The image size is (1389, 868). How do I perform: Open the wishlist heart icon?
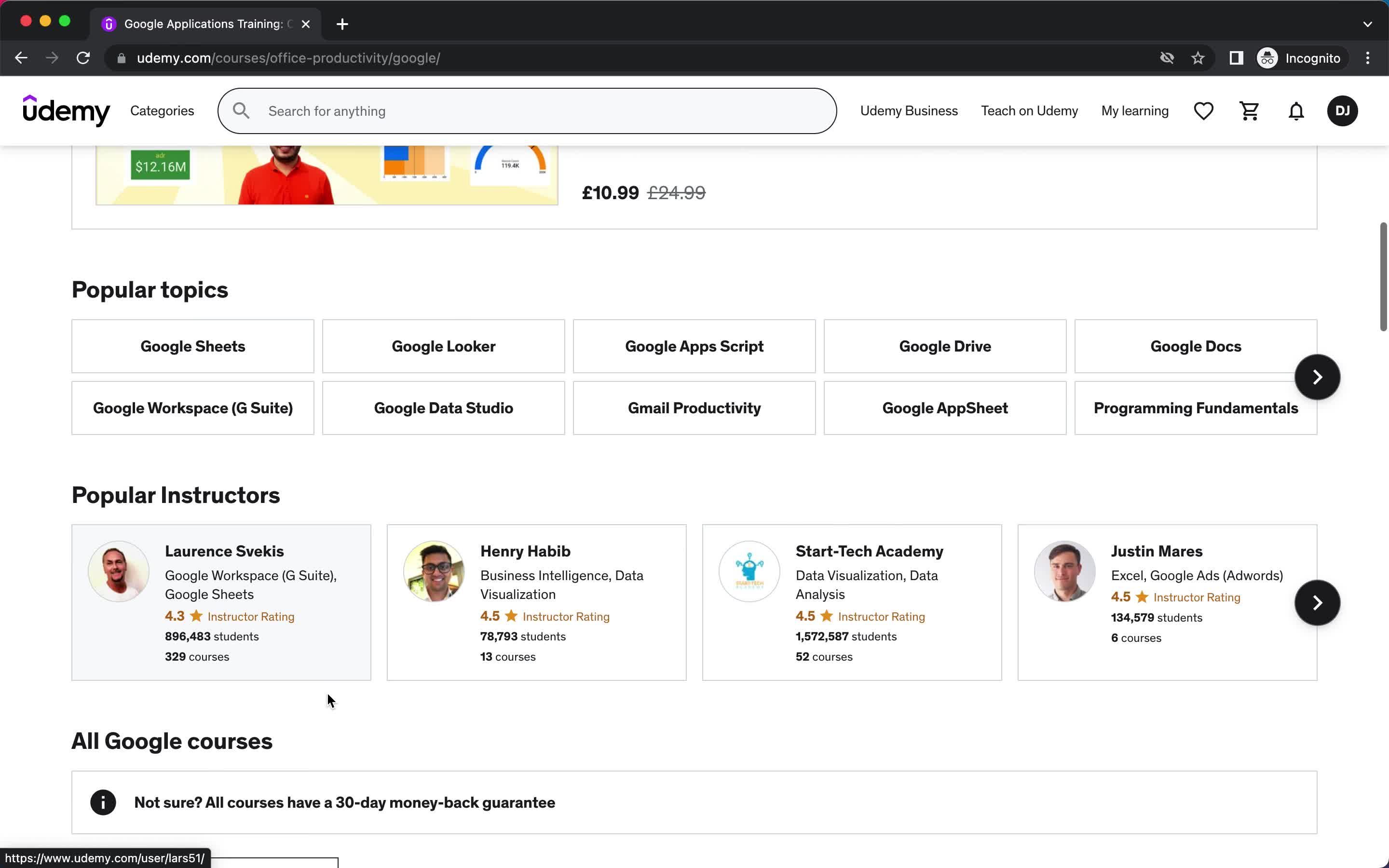point(1203,111)
